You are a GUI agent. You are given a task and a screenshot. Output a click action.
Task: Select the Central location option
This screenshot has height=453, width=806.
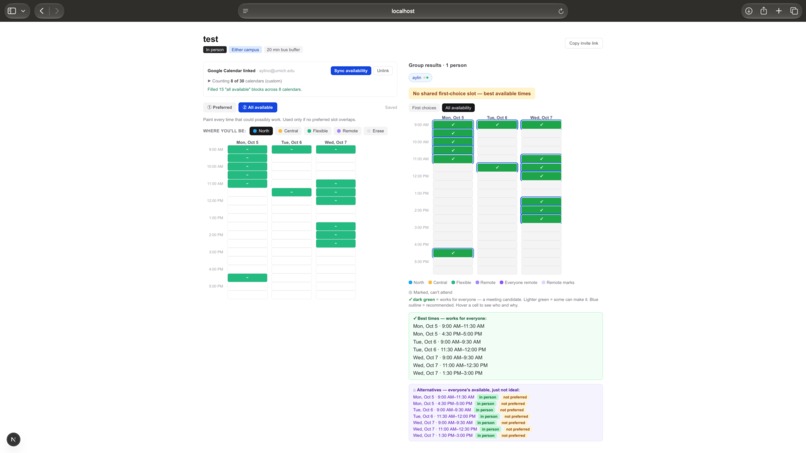point(288,131)
